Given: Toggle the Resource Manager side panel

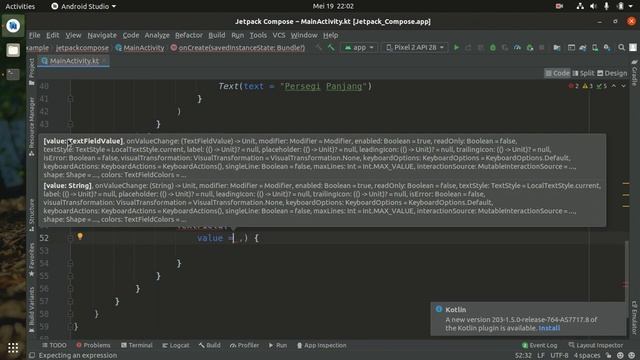Looking at the screenshot, I should (32, 127).
